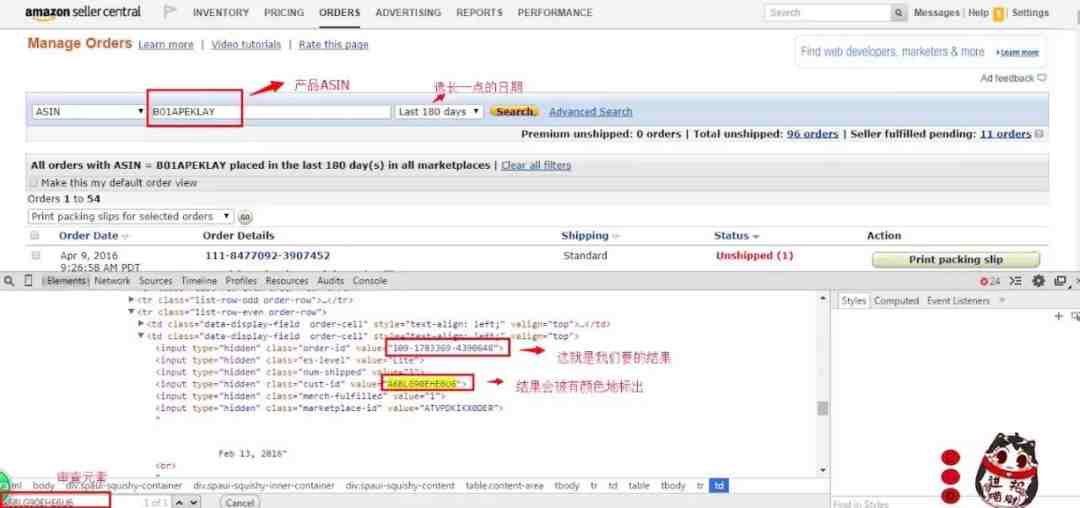The image size is (1080, 508).
Task: Open the INVENTORY menu
Action: coord(220,12)
